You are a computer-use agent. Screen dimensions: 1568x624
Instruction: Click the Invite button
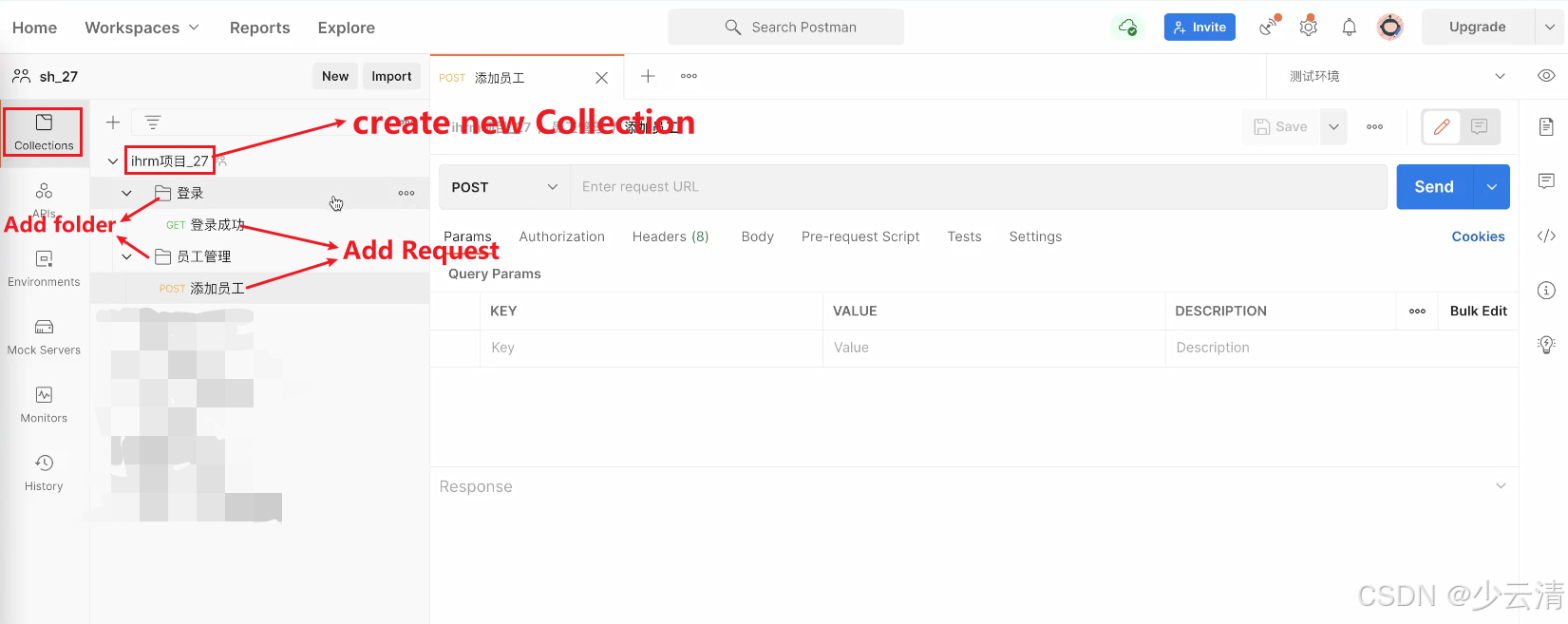[x=1200, y=28]
